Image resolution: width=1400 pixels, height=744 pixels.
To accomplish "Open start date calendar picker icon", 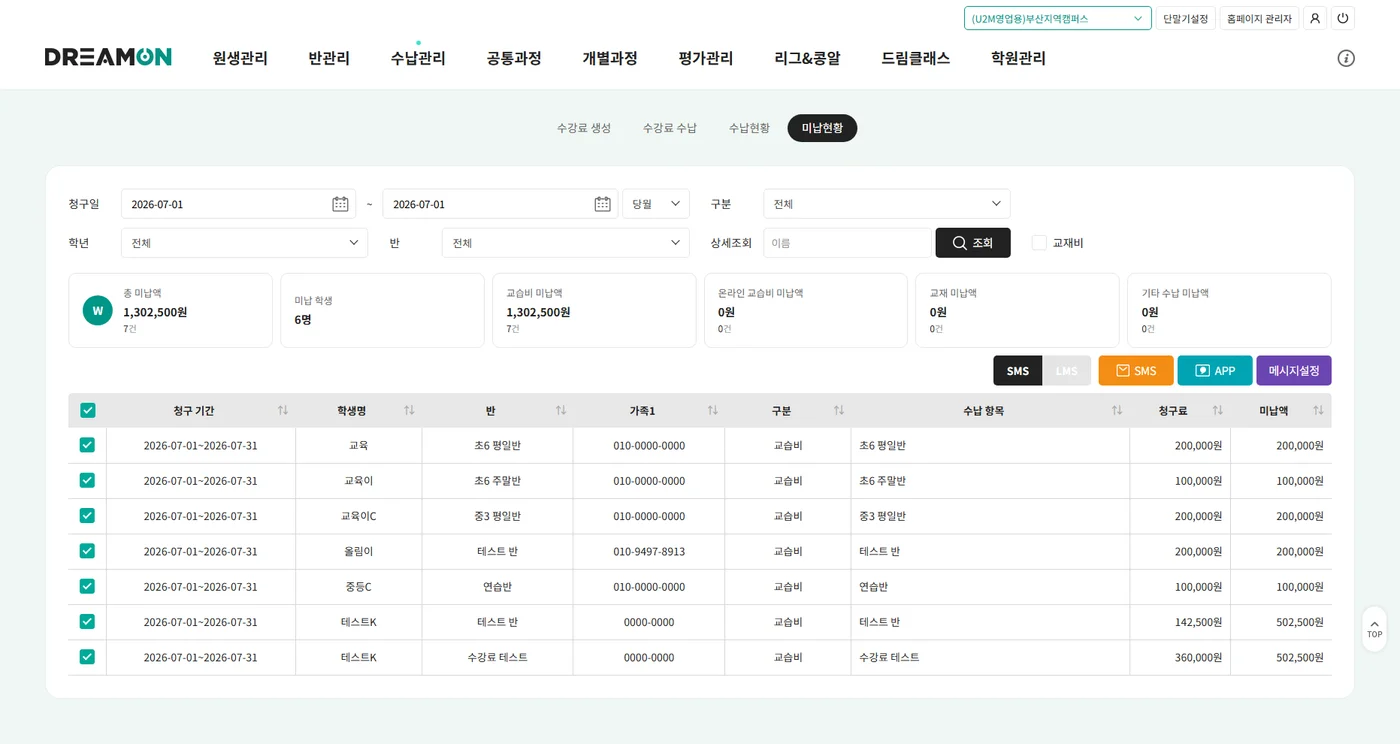I will pos(340,204).
